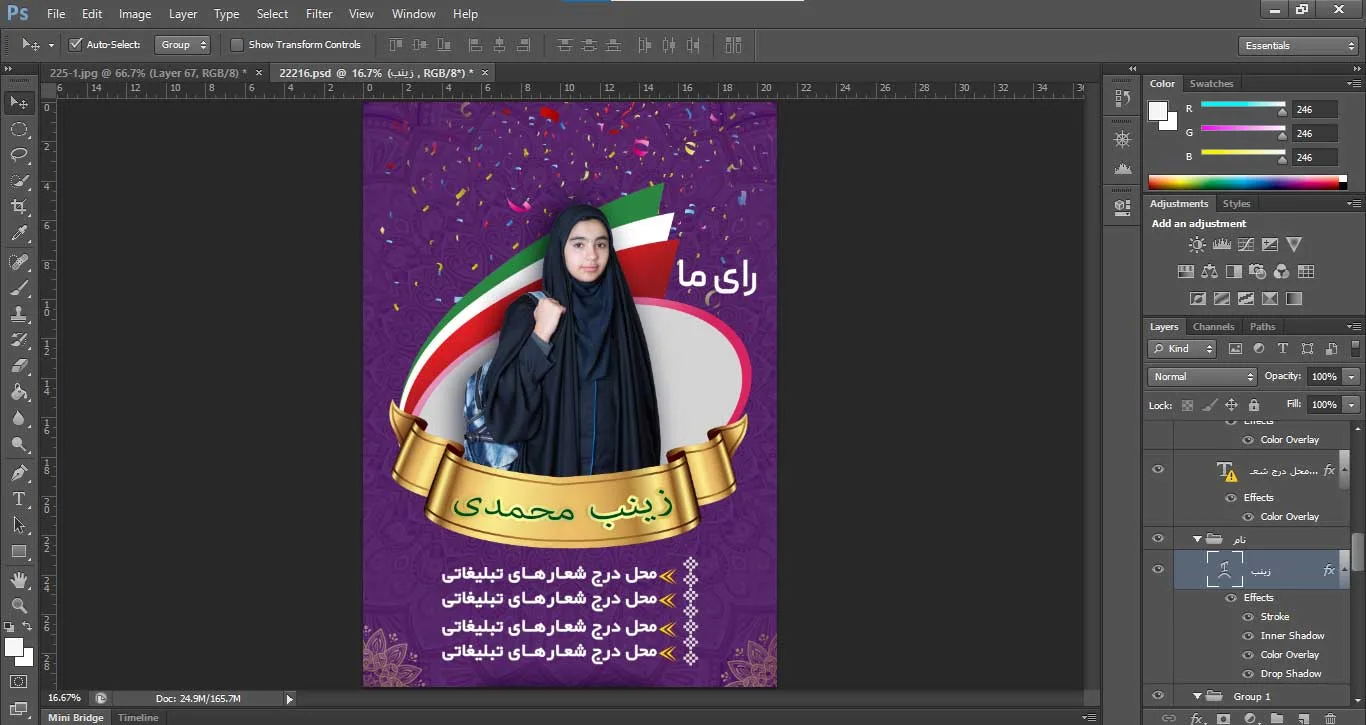
Task: Switch to the 225-1.jpg document tab
Action: point(148,73)
